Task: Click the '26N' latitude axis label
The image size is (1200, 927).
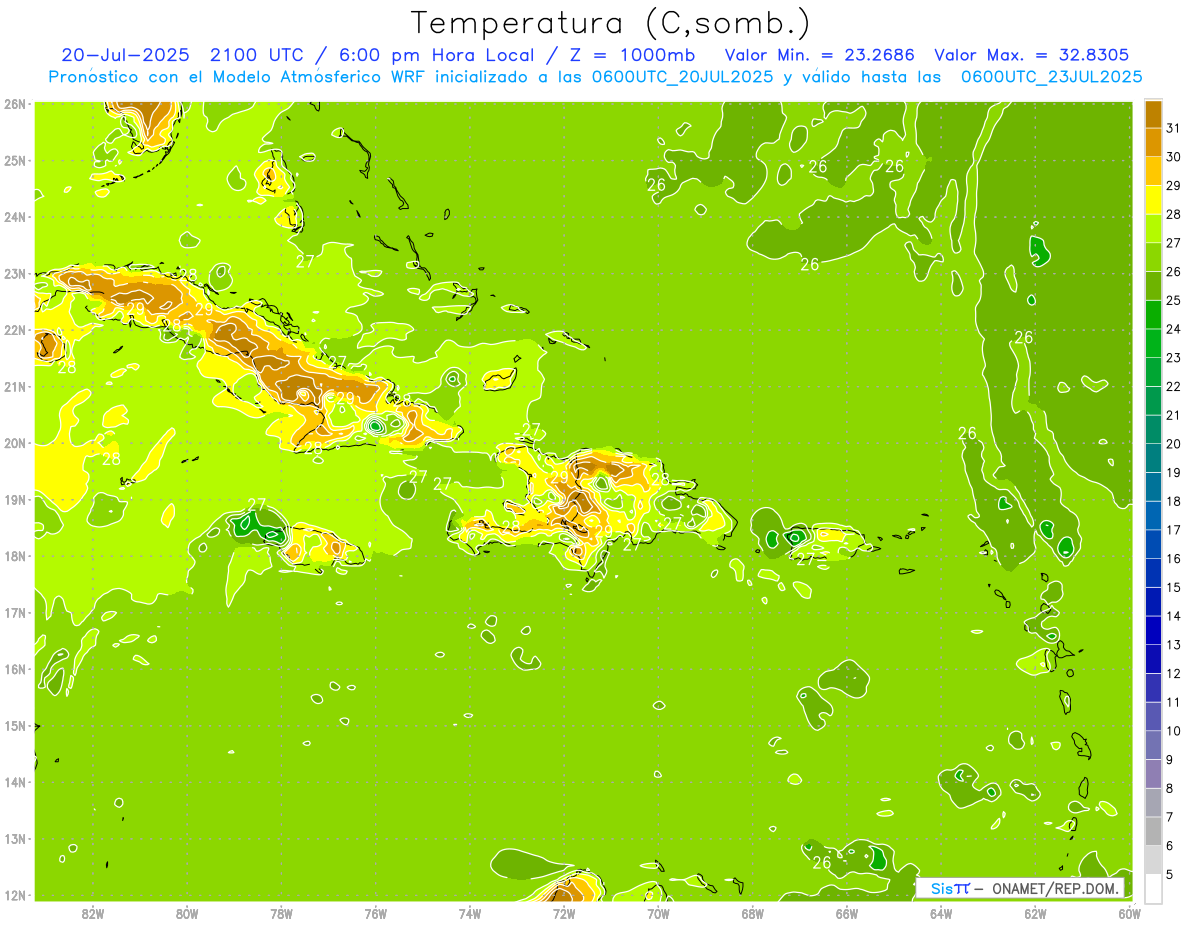Action: (15, 104)
